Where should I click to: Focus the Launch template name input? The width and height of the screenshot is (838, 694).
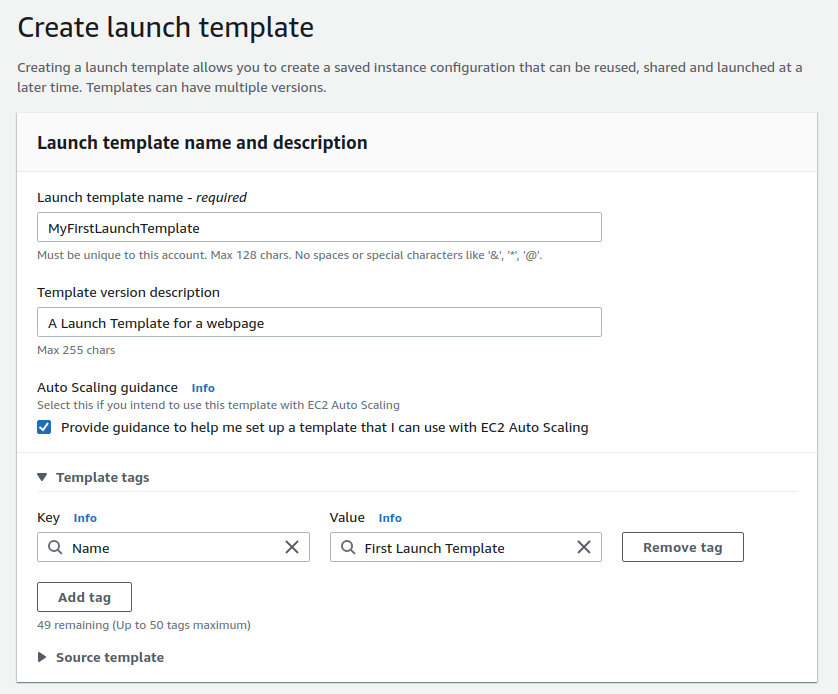[x=319, y=227]
